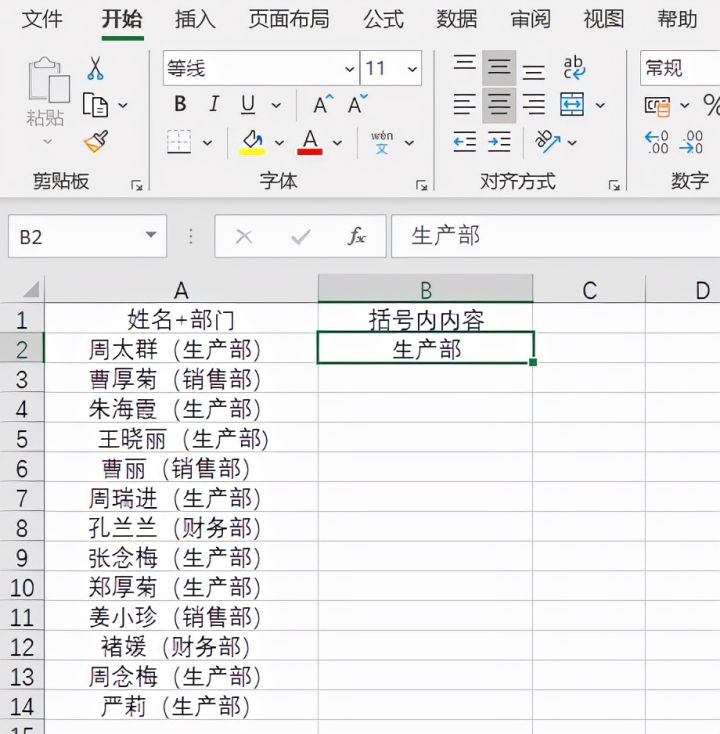Expand copy options arrow
The width and height of the screenshot is (720, 734).
[x=123, y=105]
